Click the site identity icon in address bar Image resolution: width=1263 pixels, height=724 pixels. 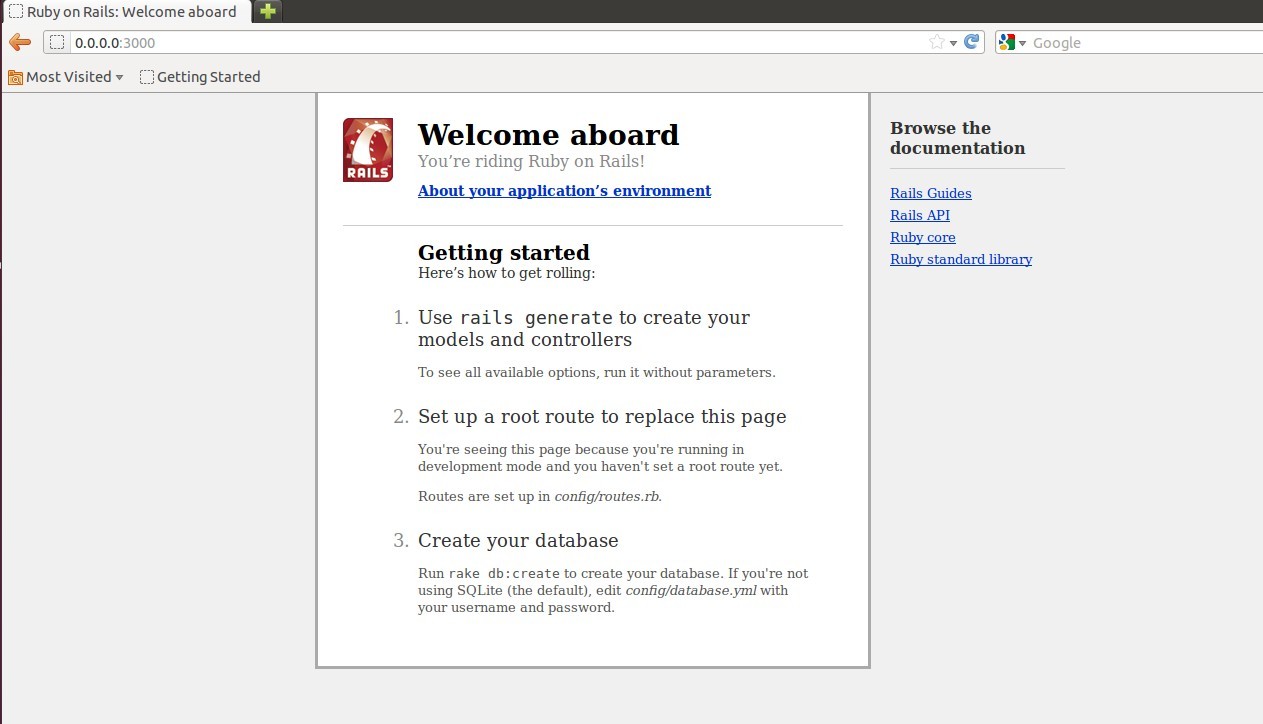click(58, 43)
